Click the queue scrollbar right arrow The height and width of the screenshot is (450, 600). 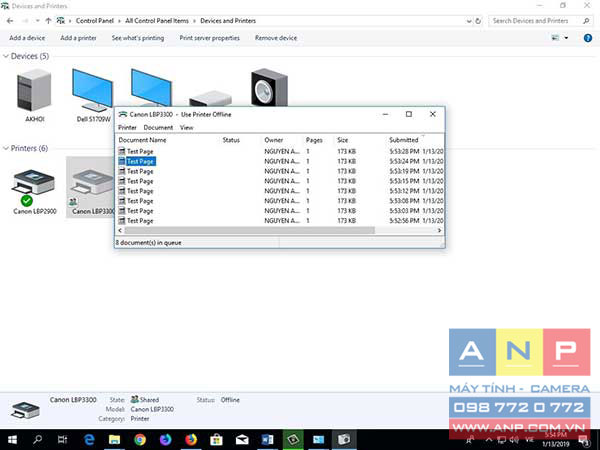[439, 230]
